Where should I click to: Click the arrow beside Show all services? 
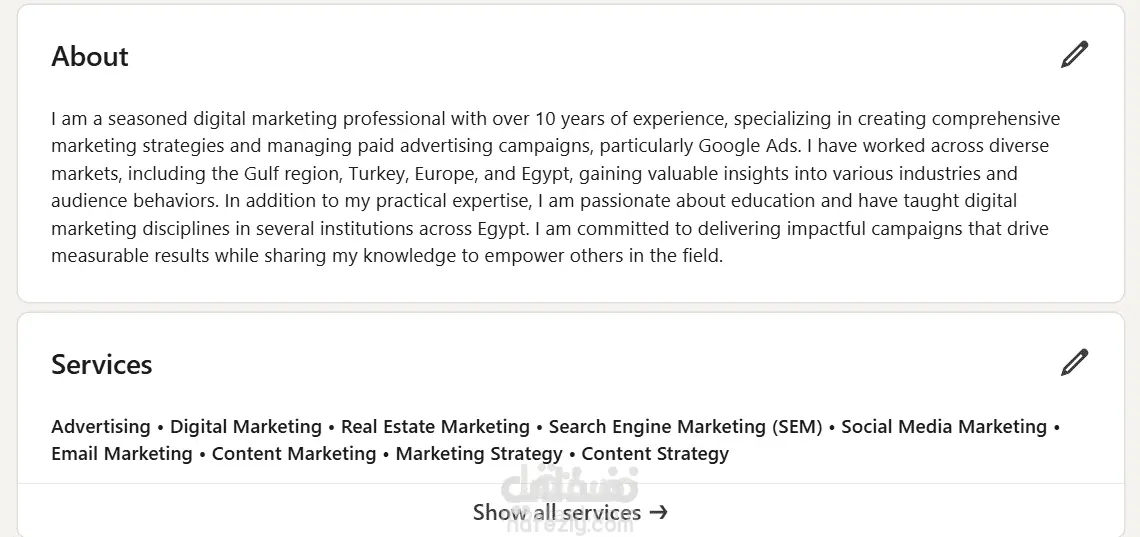[658, 513]
